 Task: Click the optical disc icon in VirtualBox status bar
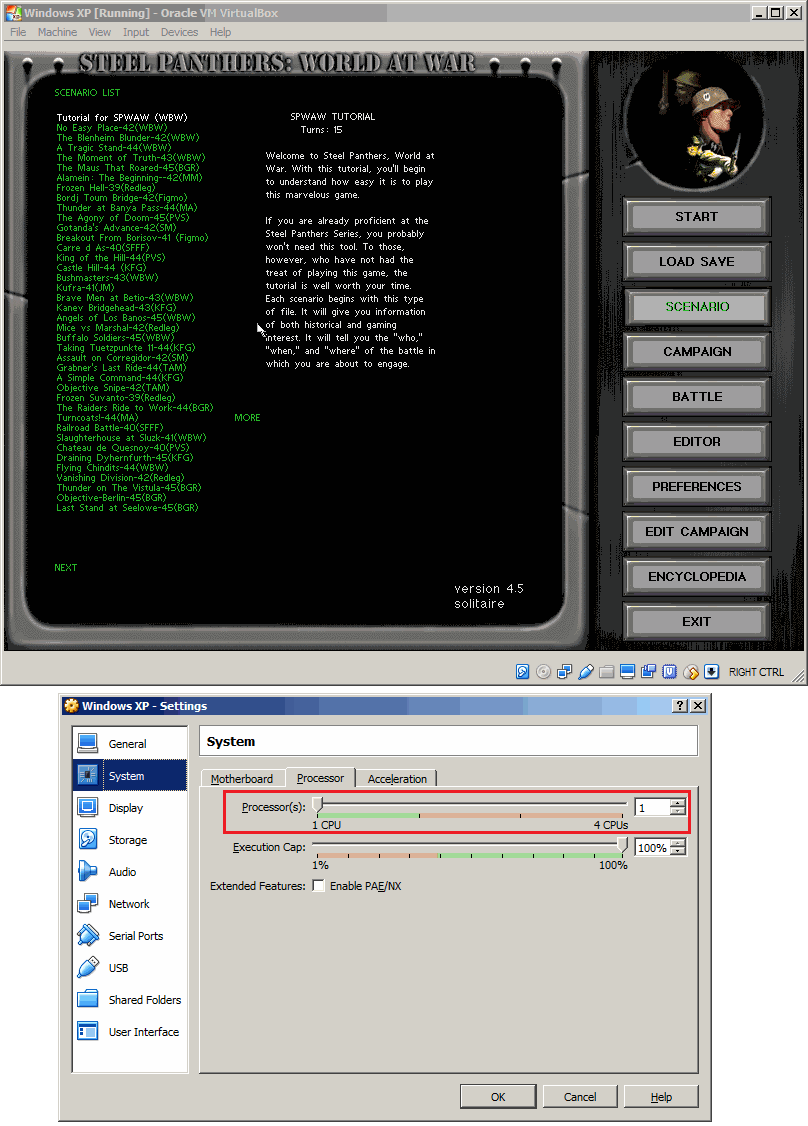tap(544, 671)
